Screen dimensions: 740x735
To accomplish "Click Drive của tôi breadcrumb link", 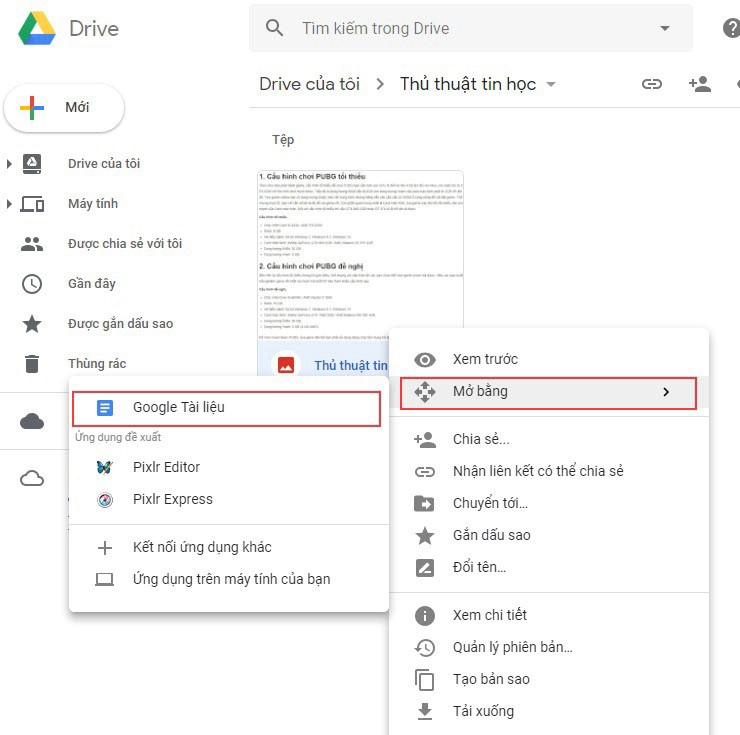I will coord(309,84).
